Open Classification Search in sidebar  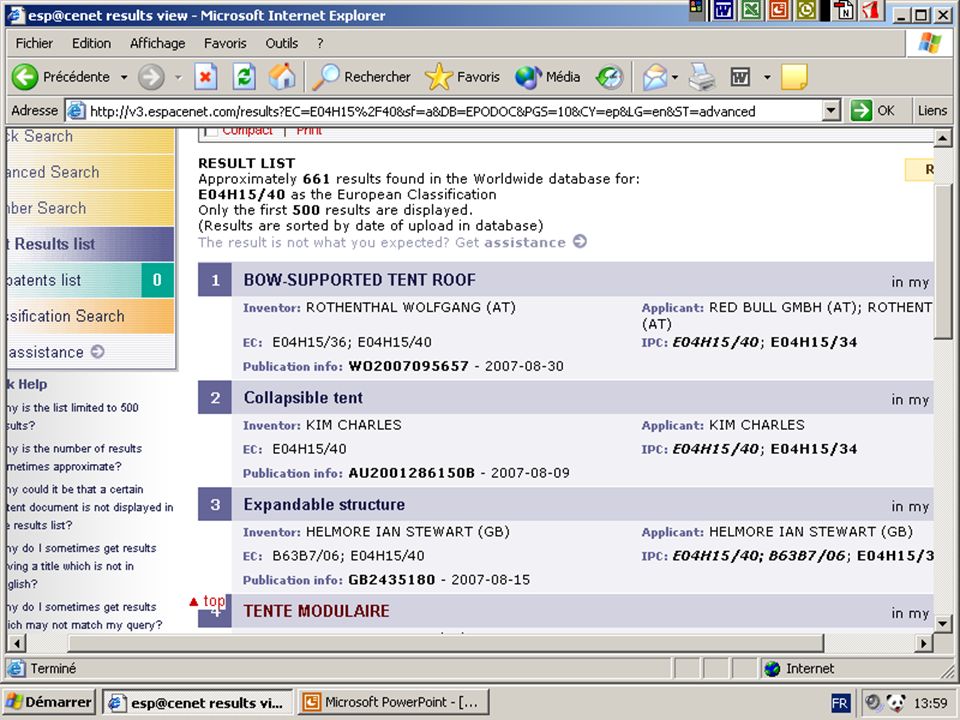(91, 317)
